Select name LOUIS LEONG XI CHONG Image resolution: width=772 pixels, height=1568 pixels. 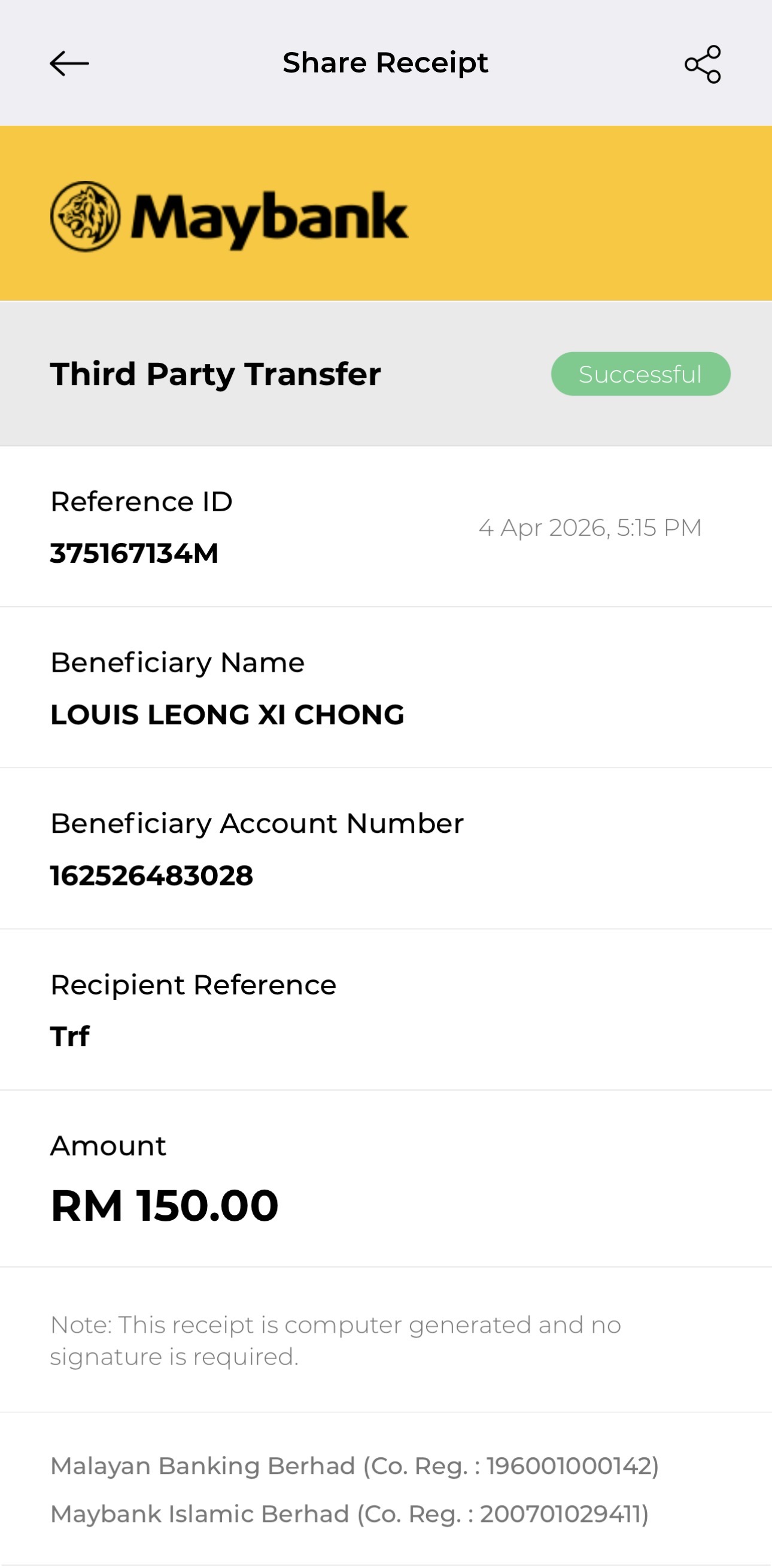[x=227, y=715]
